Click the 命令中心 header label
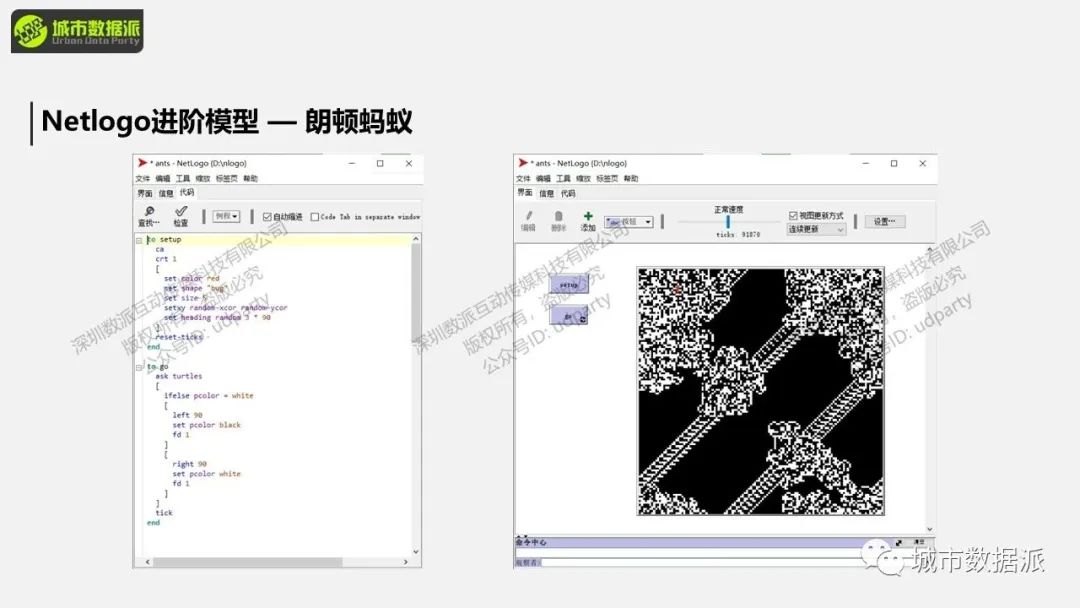 click(x=531, y=543)
